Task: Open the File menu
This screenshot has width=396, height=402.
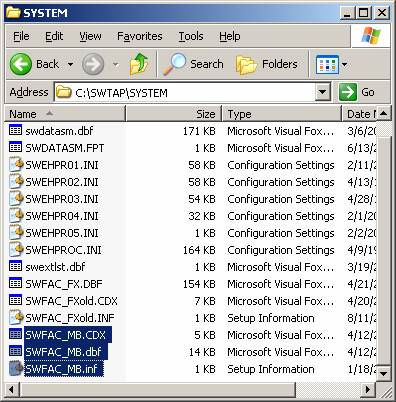Action: (x=21, y=36)
